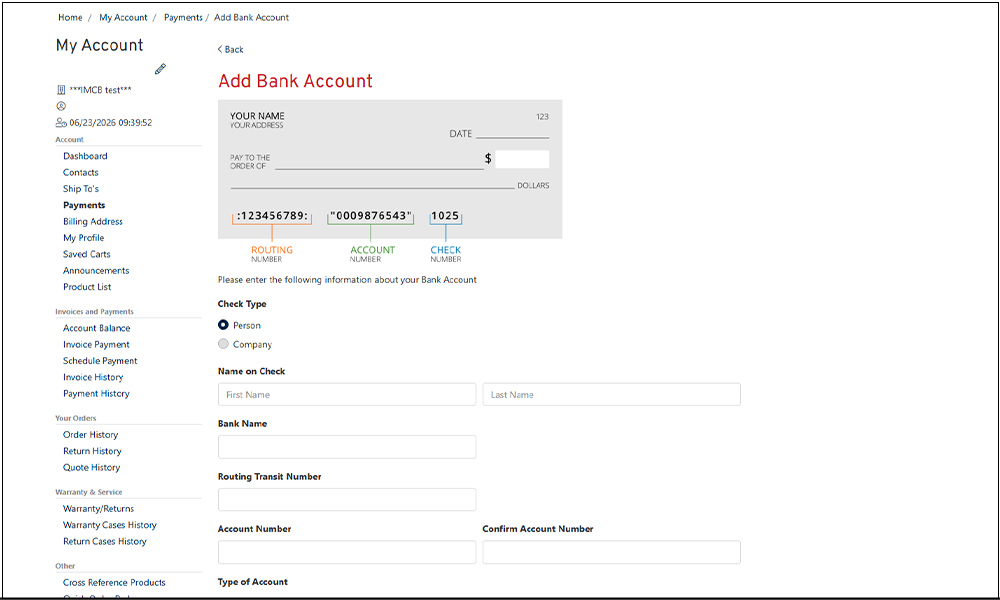Open Invoice Payment in the sidebar
1000x600 pixels.
point(96,344)
